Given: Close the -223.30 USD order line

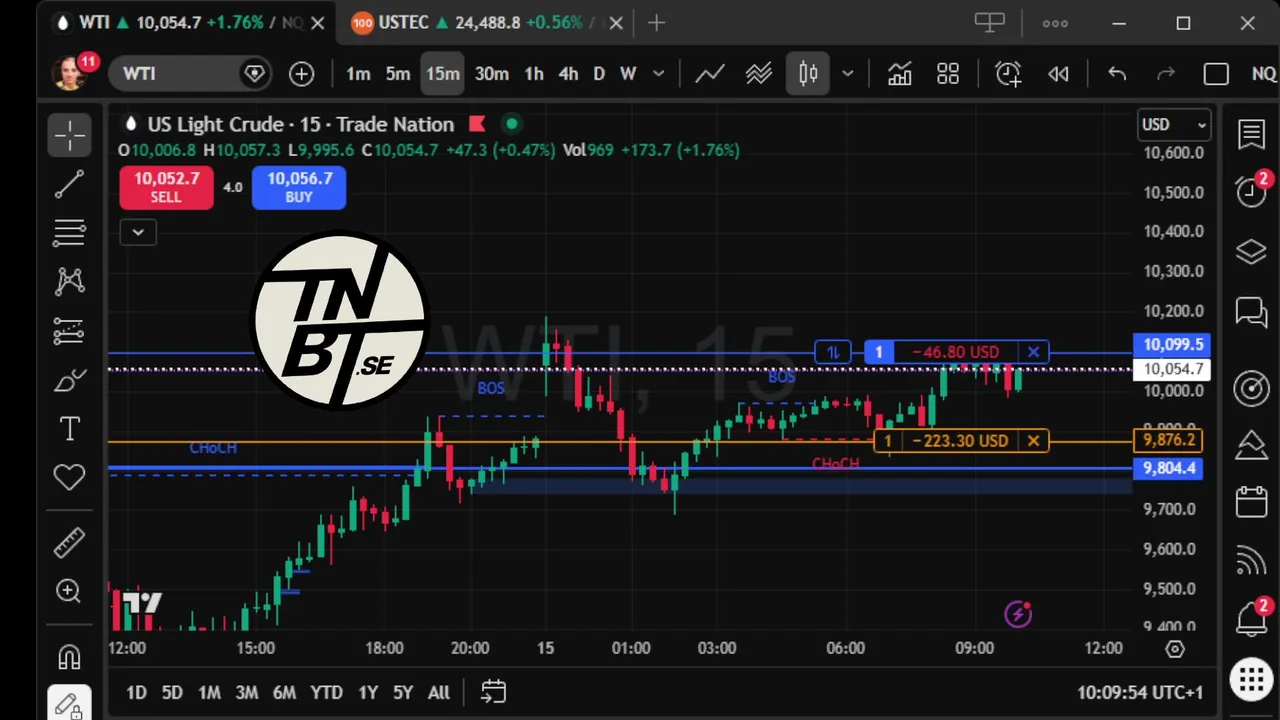Looking at the screenshot, I should click(1033, 440).
